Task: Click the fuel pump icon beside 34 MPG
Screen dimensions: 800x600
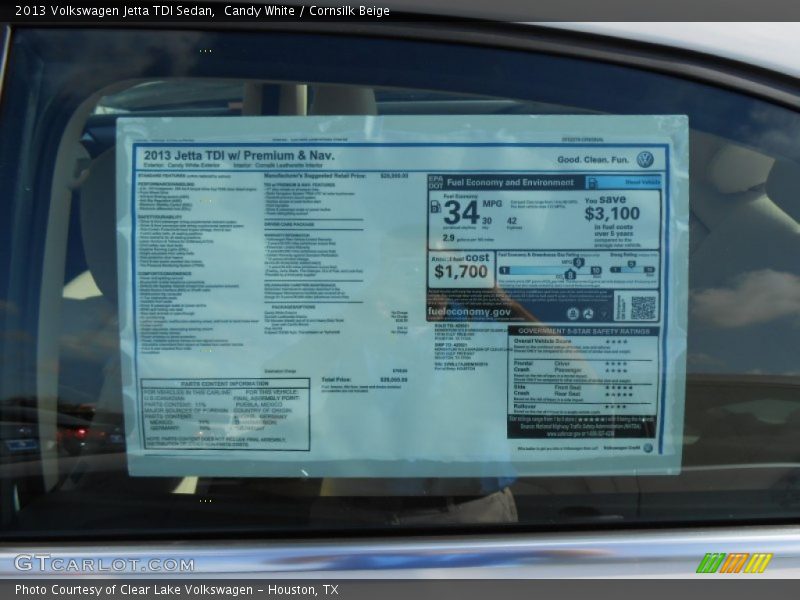Action: [436, 207]
